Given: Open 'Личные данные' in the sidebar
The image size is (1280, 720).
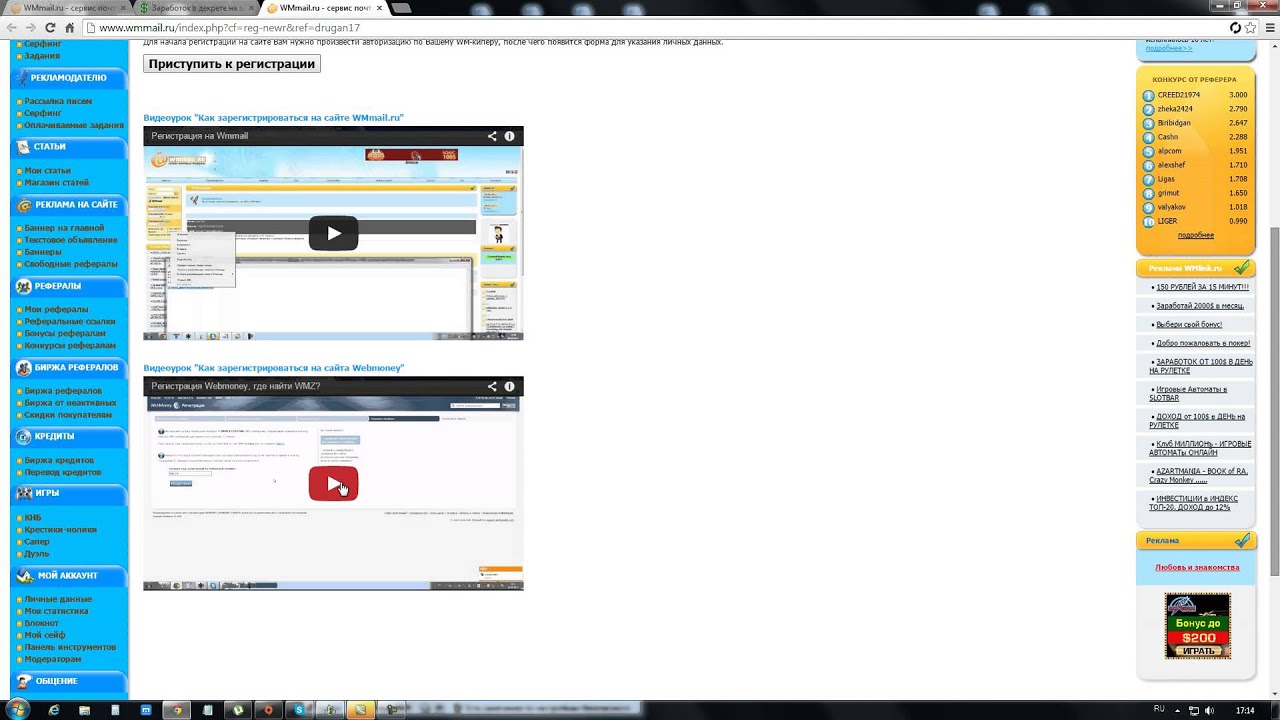Looking at the screenshot, I should (58, 599).
